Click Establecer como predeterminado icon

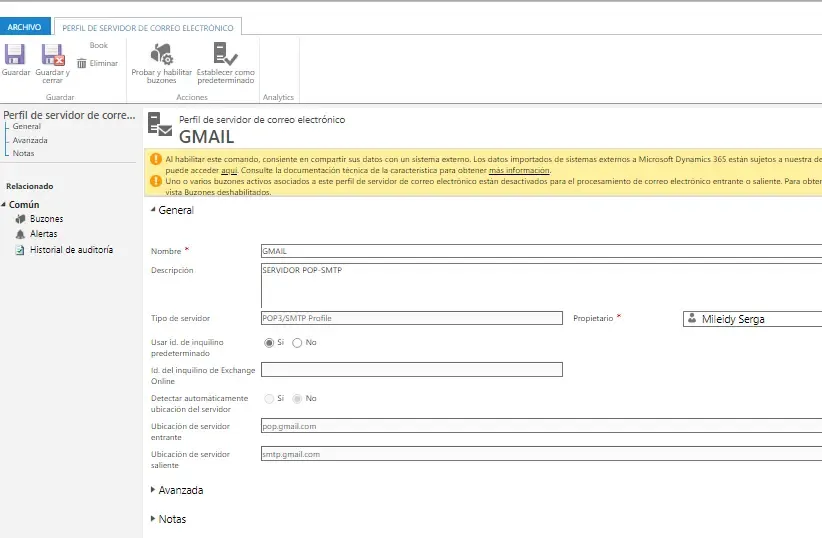[x=225, y=55]
